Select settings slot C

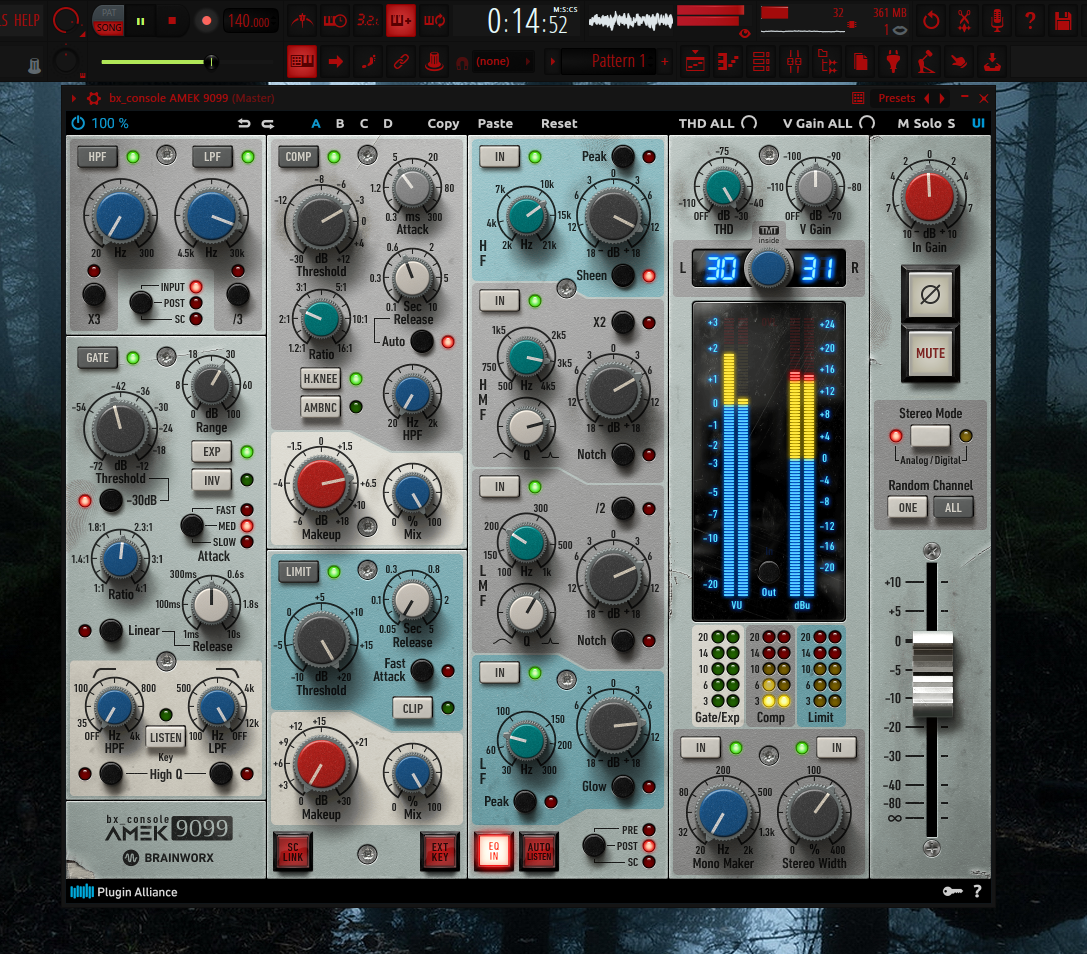[364, 123]
